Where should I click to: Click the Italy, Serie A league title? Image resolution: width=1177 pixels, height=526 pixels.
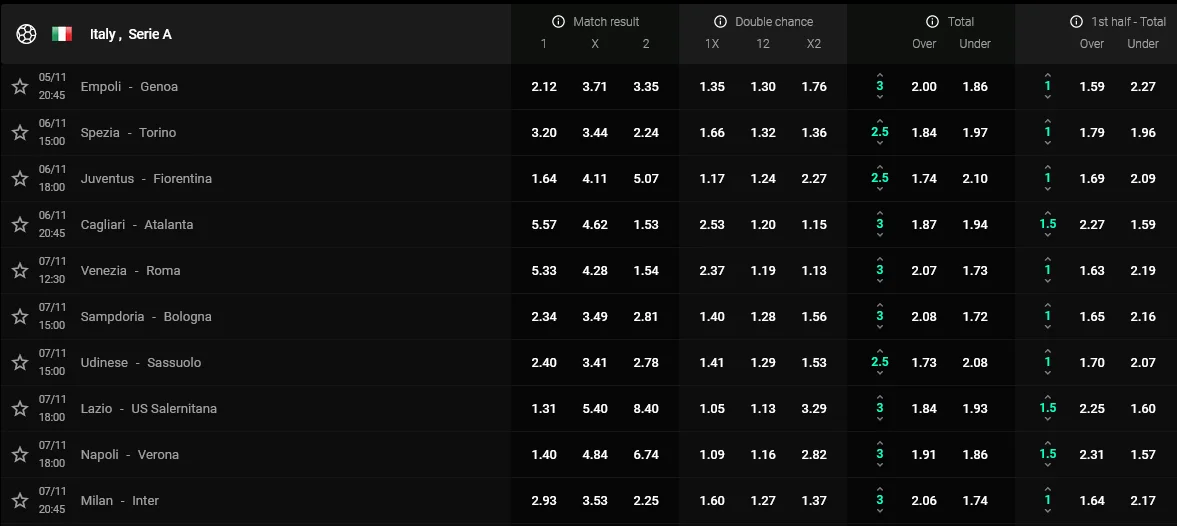pyautogui.click(x=131, y=34)
